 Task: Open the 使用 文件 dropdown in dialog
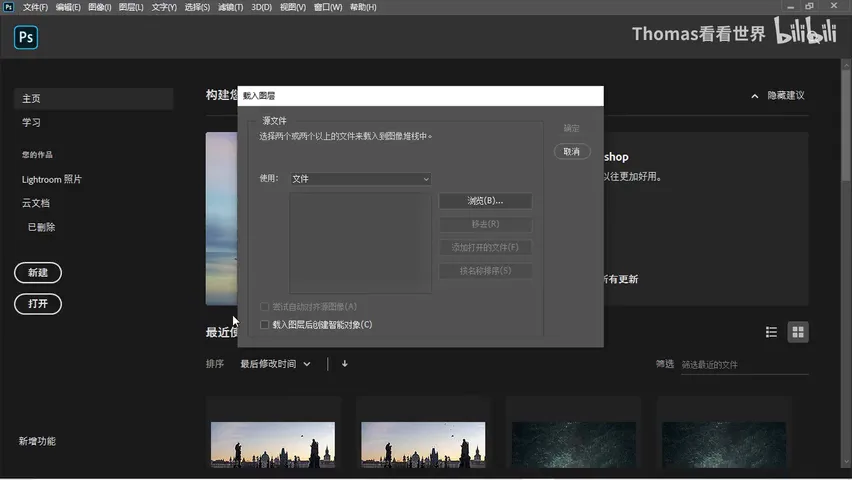(361, 179)
